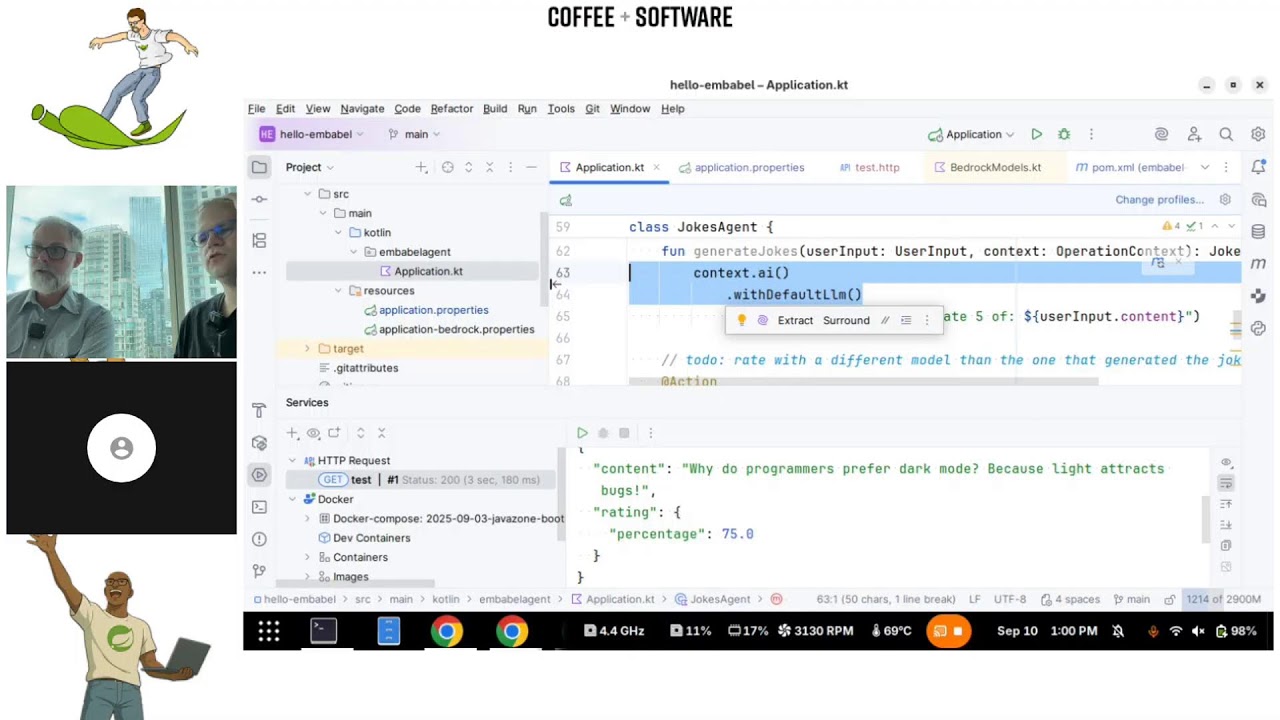Open the Application run configuration dropdown
Viewport: 1280px width, 720px height.
pos(971,134)
